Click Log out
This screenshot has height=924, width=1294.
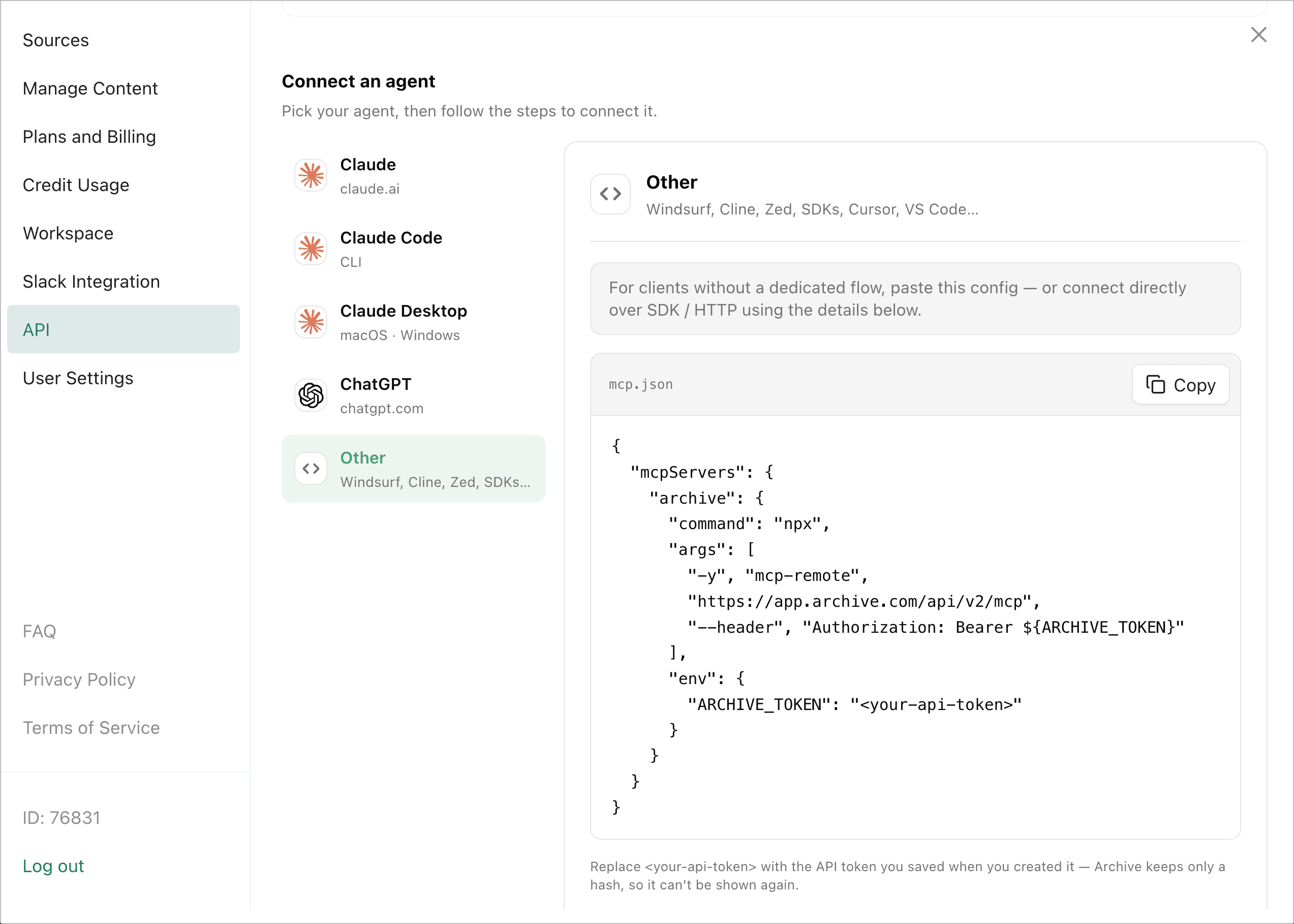(53, 867)
